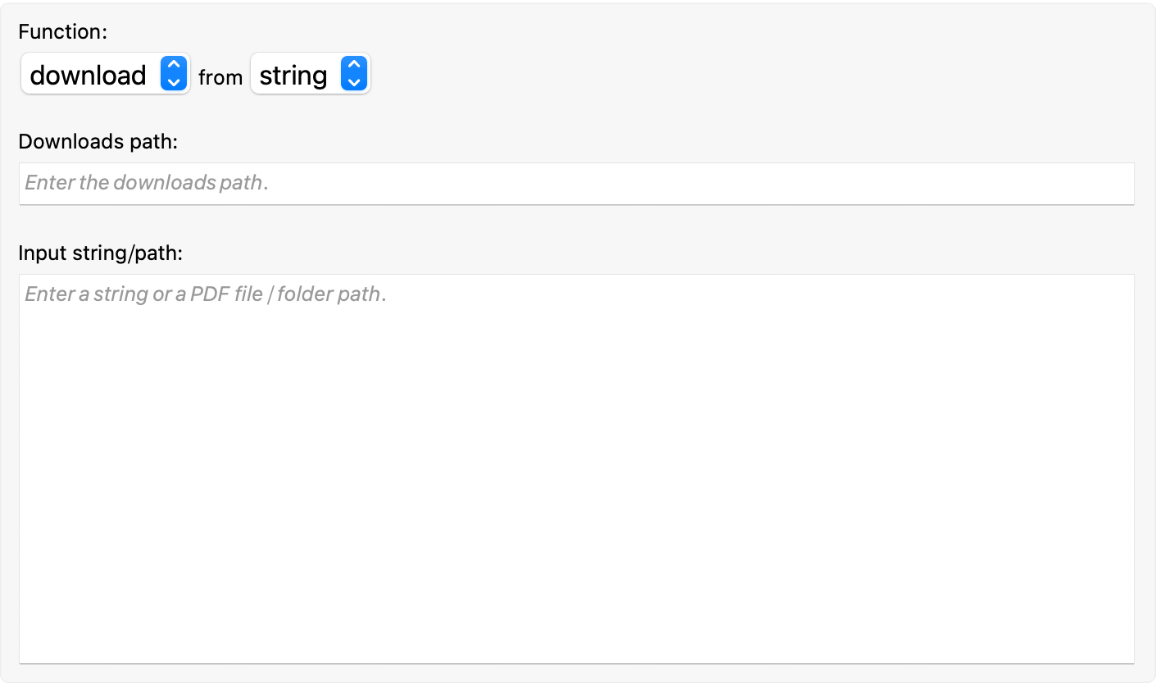Viewport: 1156px width, 686px height.
Task: Click the blue chevron arrows beside "download"
Action: [x=174, y=75]
